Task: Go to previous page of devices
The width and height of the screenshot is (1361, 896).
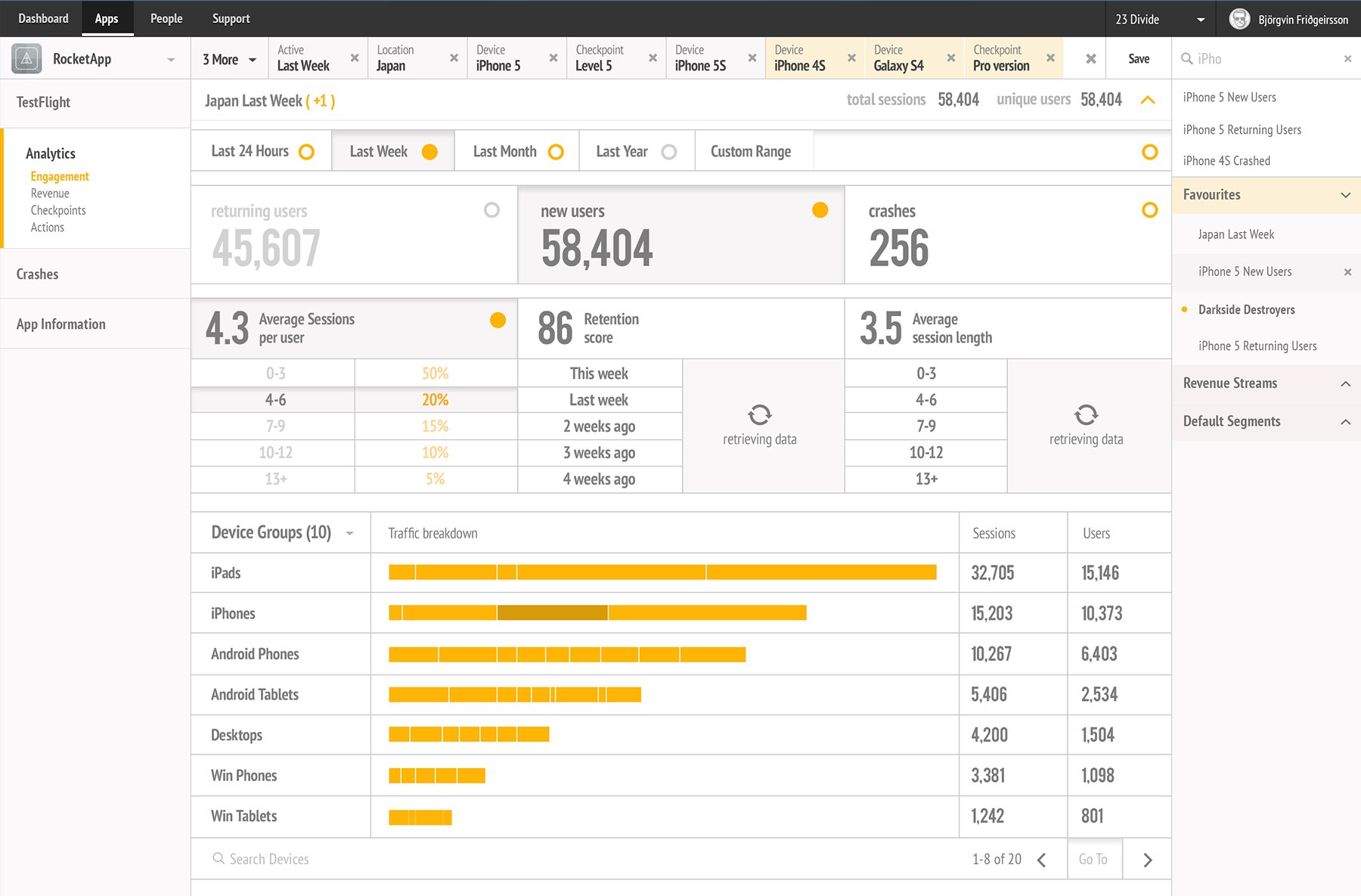Action: tap(1042, 860)
